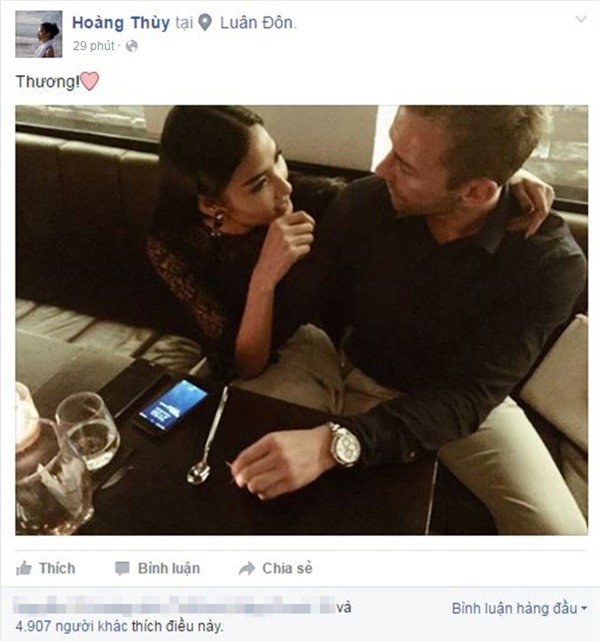Expand the Bình luận hàng đầu dropdown
This screenshot has height=641, width=600.
[x=519, y=608]
